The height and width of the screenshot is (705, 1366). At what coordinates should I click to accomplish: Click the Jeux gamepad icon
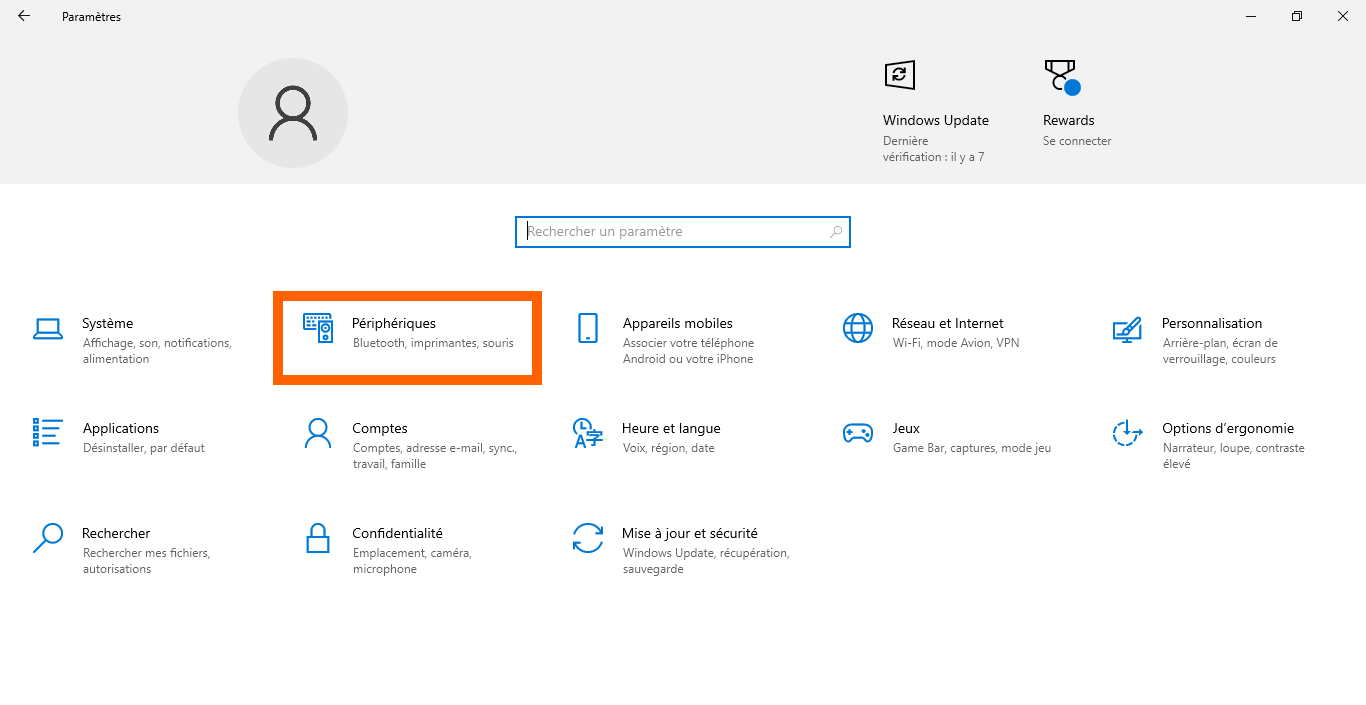point(858,433)
